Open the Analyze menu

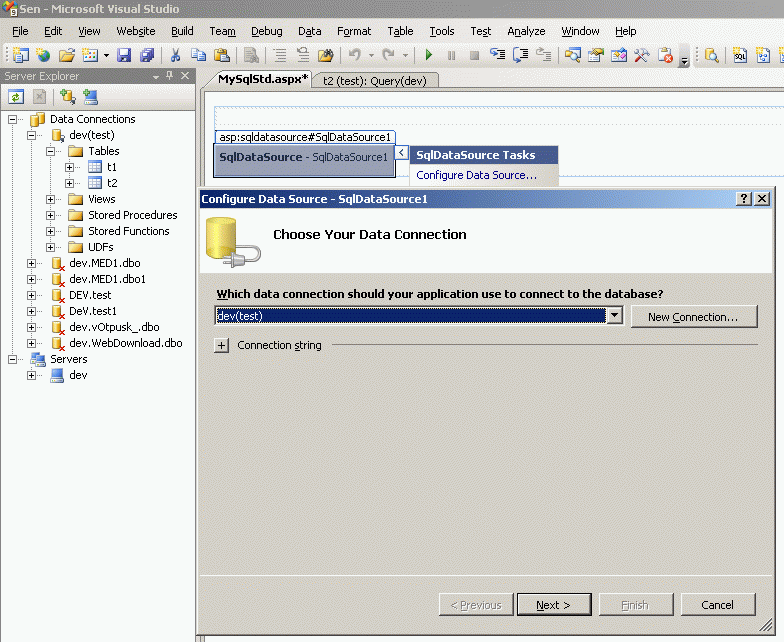526,31
